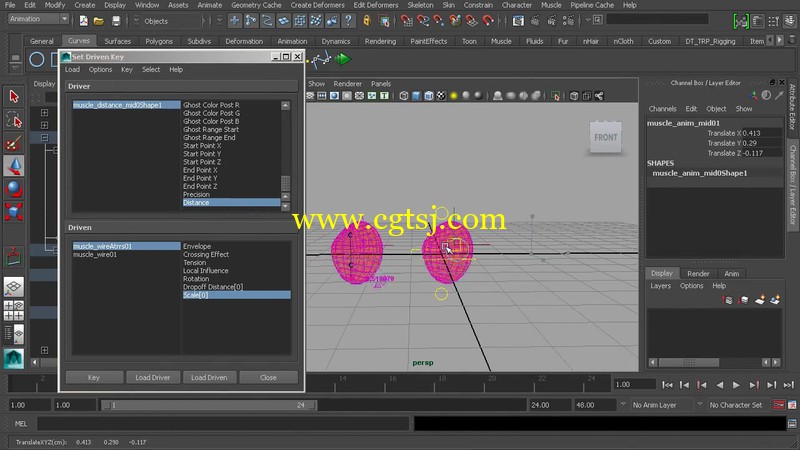800x450 pixels.
Task: Go to start of playback range
Action: click(667, 385)
